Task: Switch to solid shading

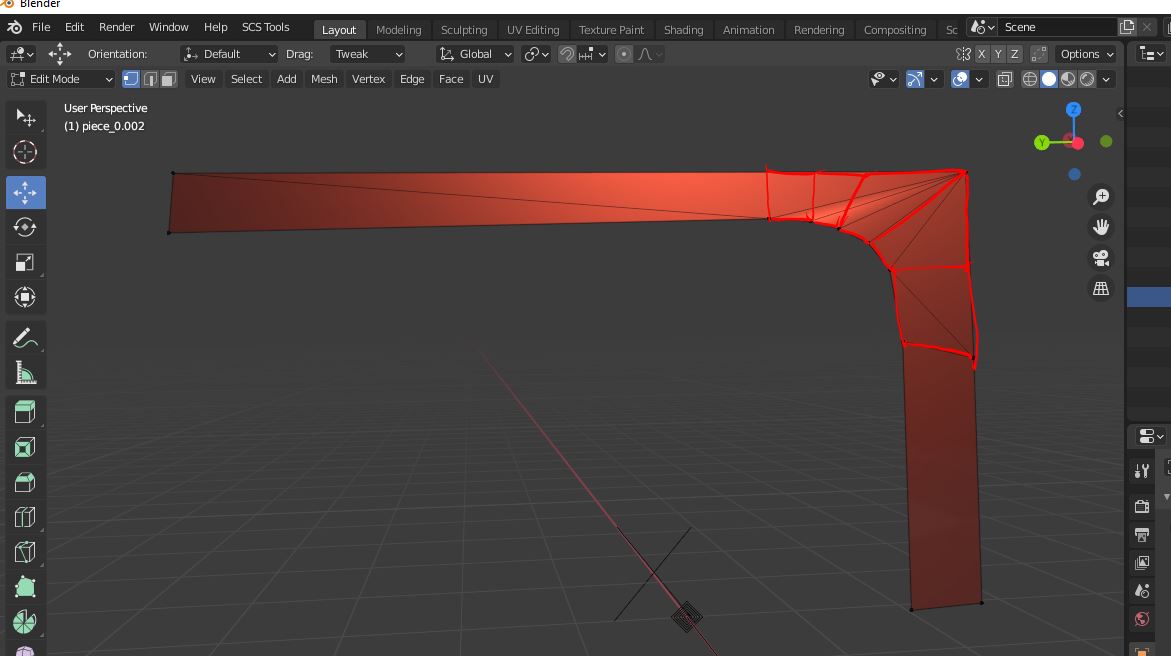Action: [x=1049, y=79]
